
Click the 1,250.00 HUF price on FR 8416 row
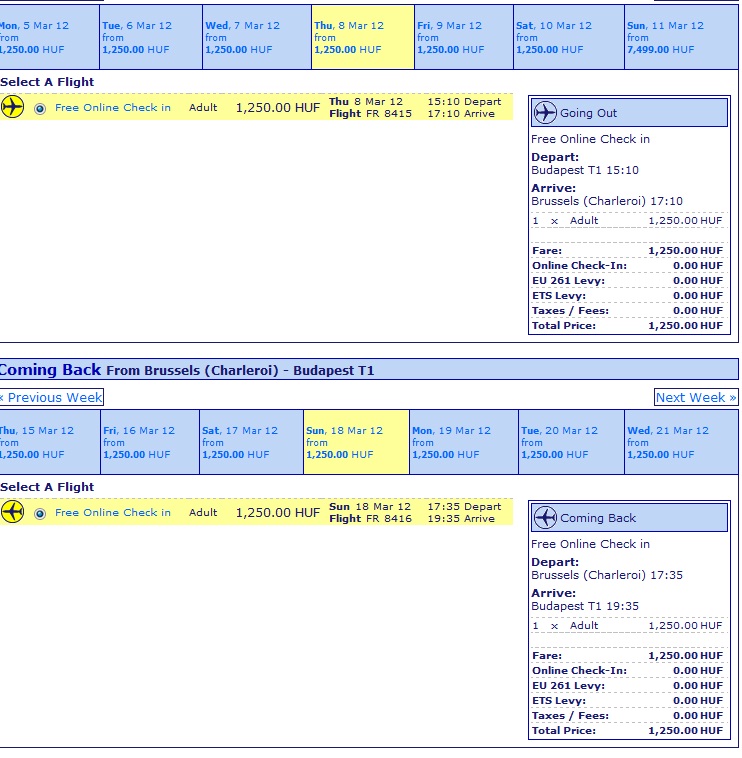click(277, 512)
